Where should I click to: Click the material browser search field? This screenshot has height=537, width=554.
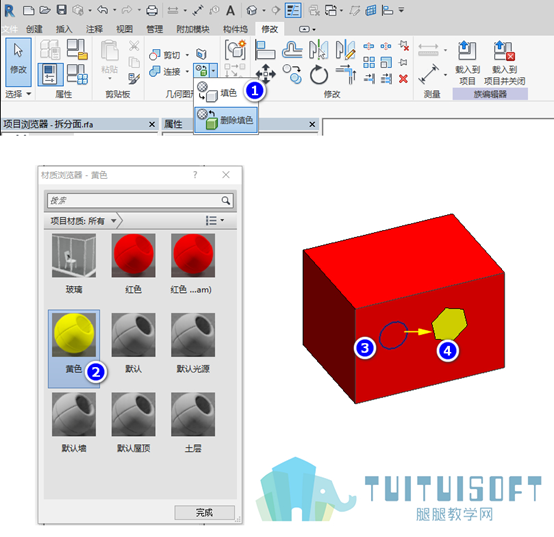(140, 201)
